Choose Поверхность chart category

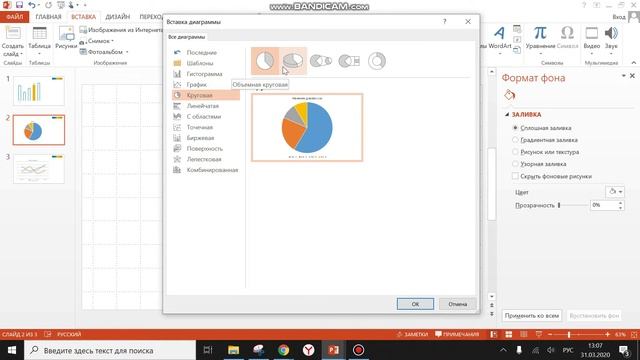pyautogui.click(x=204, y=149)
